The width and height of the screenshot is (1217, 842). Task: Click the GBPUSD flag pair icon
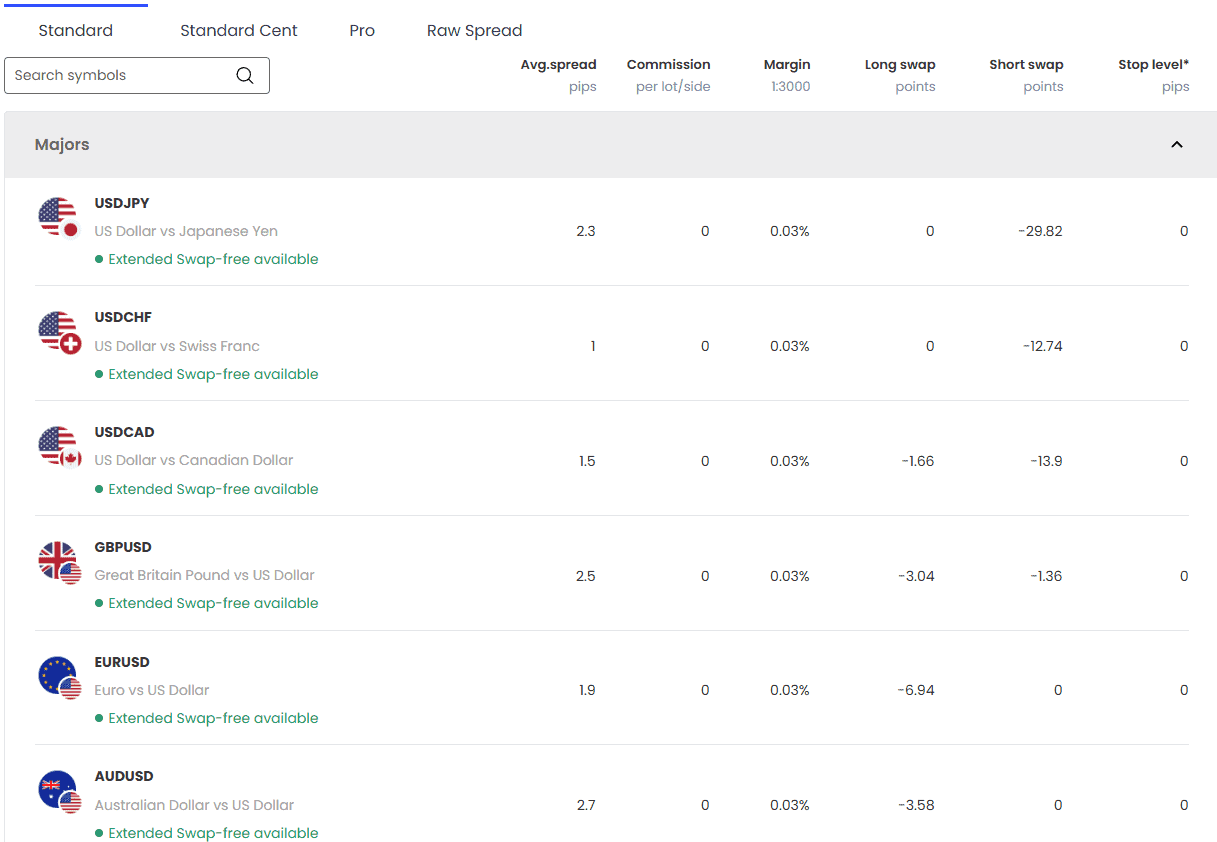click(58, 562)
